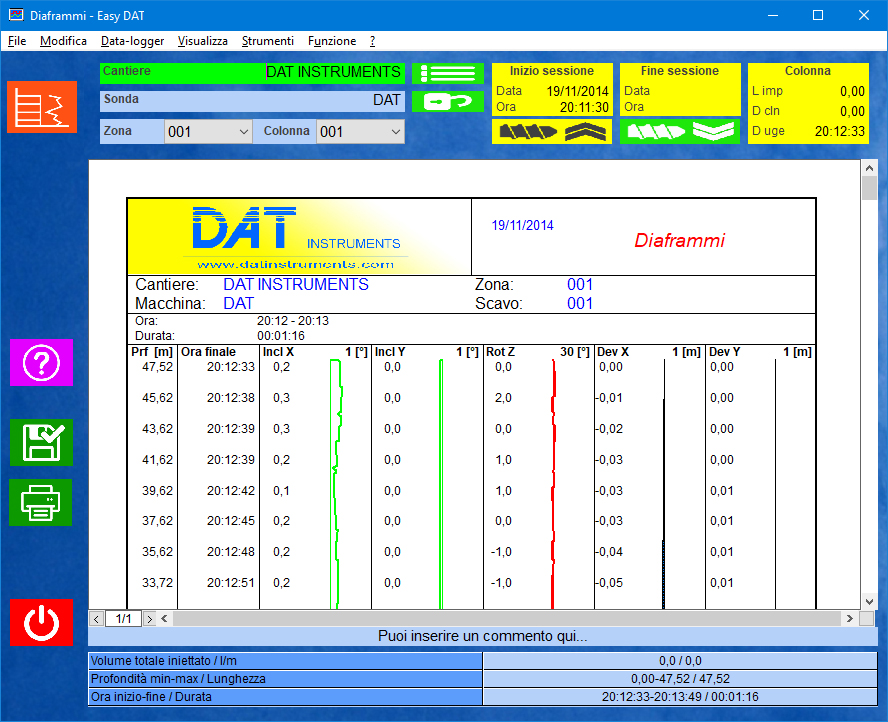Screen dimensions: 888x722
Task: Print the Diaframmi report
Action: [41, 502]
